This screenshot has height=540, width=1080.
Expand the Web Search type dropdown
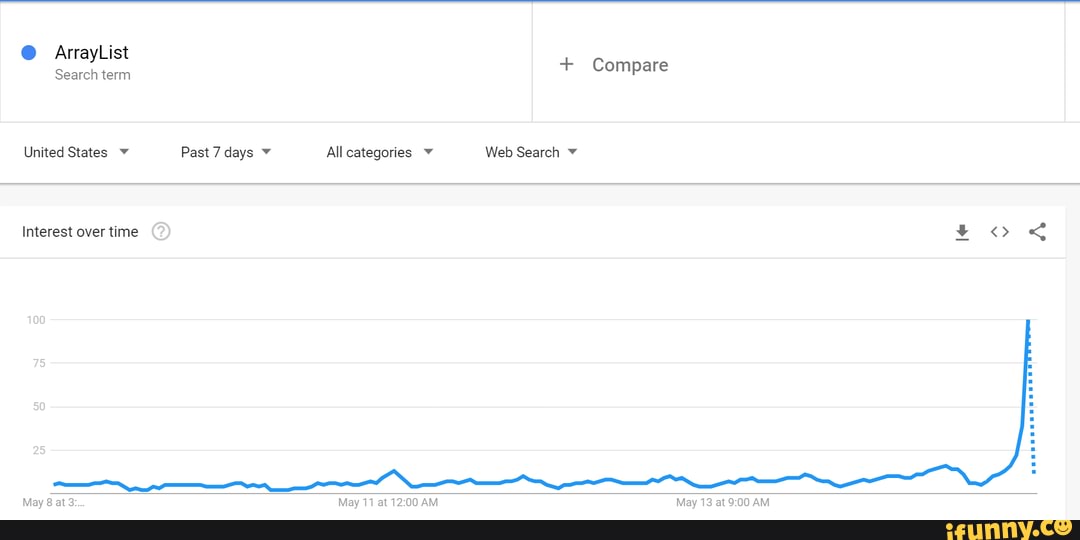coord(531,152)
